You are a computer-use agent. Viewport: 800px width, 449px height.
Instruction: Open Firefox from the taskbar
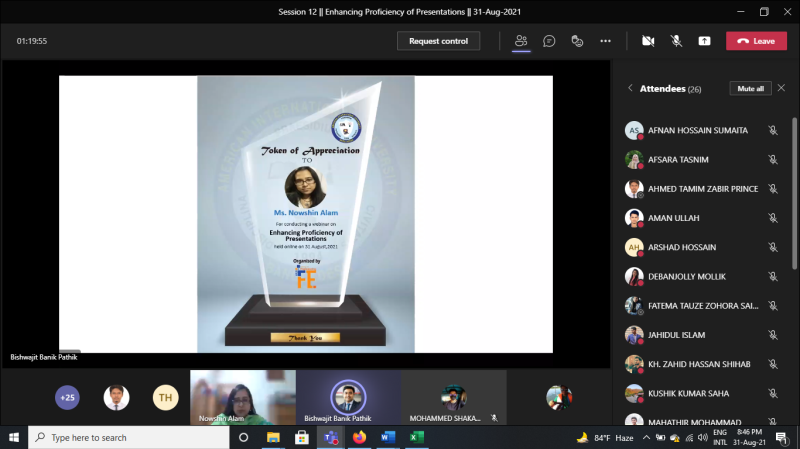tap(359, 438)
